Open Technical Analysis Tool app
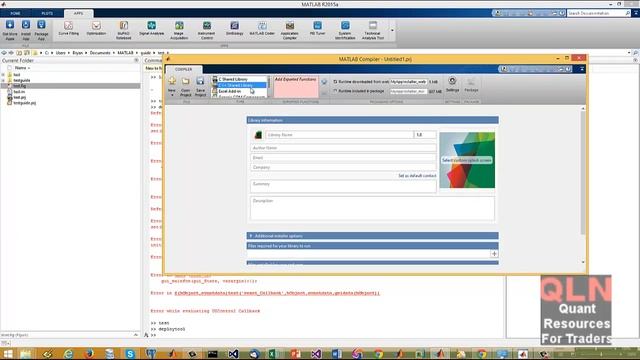 tap(373, 30)
